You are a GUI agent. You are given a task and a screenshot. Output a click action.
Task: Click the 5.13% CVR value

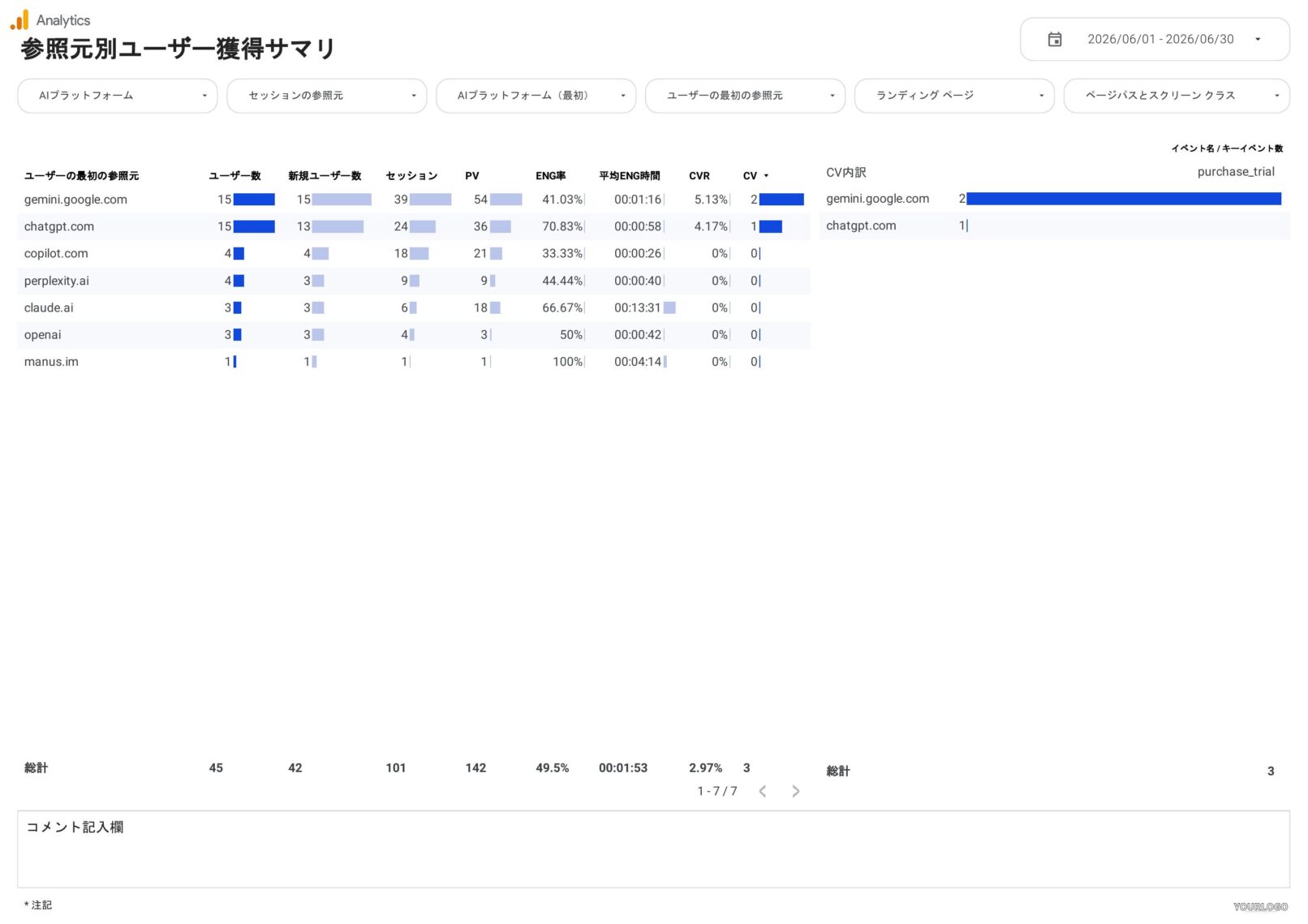pos(711,200)
